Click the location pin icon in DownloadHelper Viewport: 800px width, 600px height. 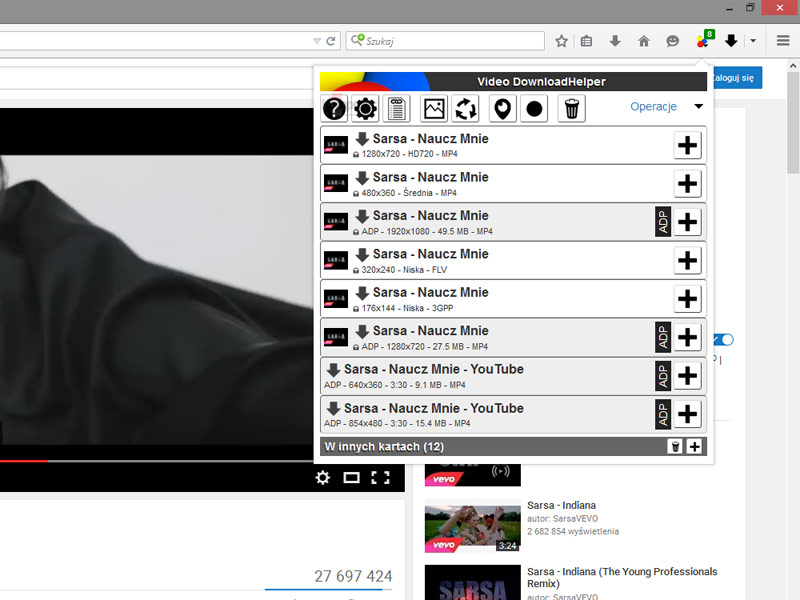coord(503,109)
